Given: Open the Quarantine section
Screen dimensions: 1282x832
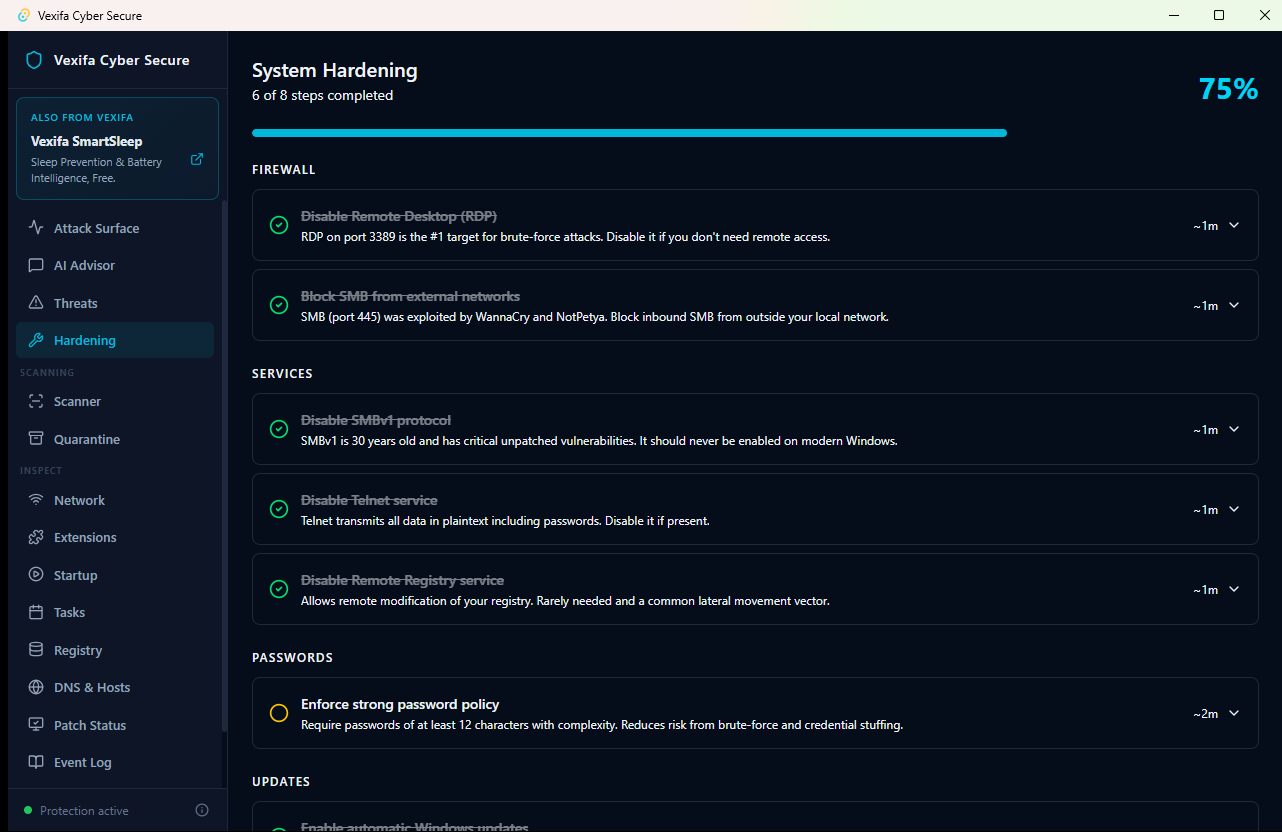Looking at the screenshot, I should click(115, 439).
